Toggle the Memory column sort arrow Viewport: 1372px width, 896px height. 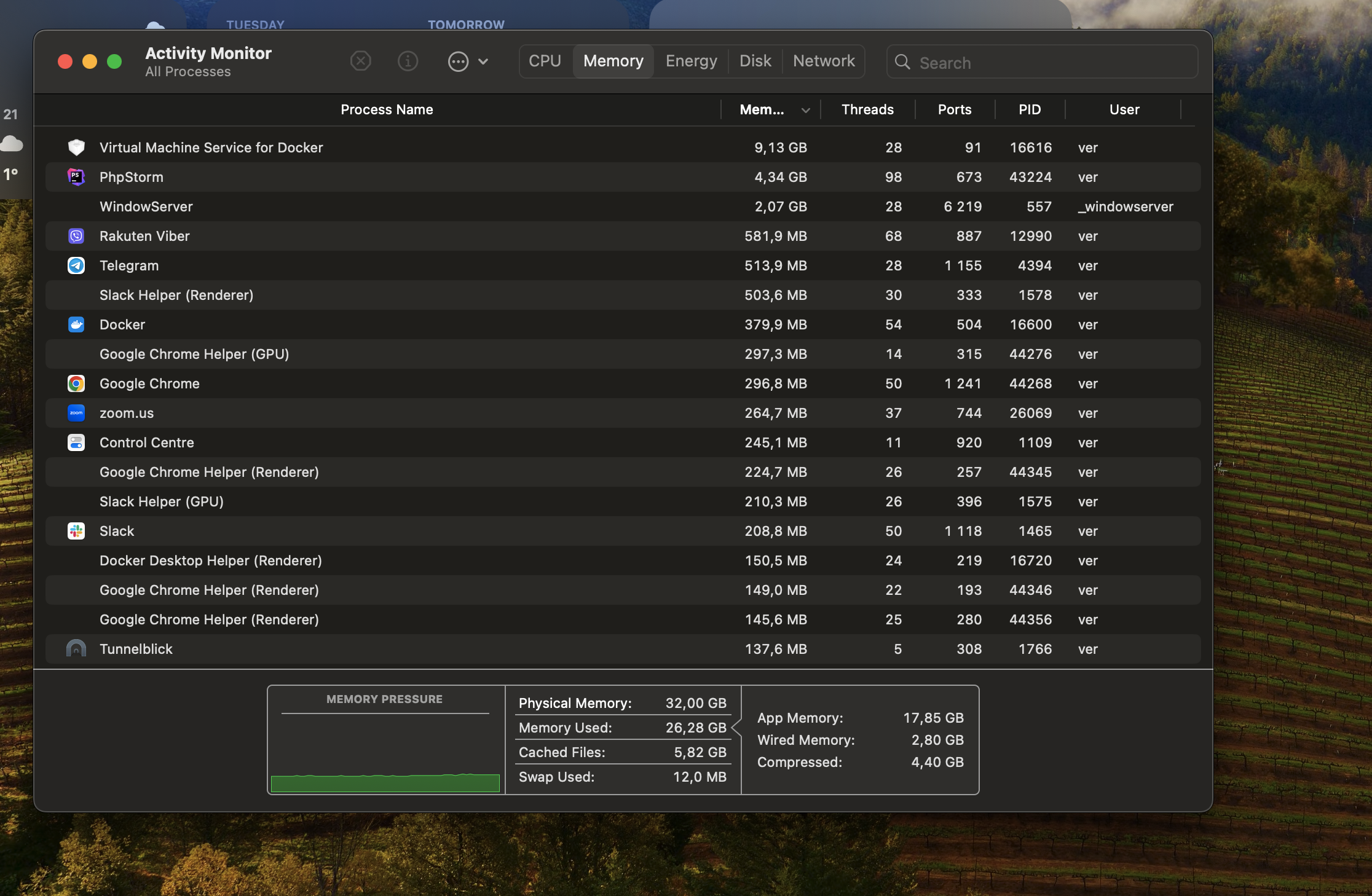[x=805, y=110]
